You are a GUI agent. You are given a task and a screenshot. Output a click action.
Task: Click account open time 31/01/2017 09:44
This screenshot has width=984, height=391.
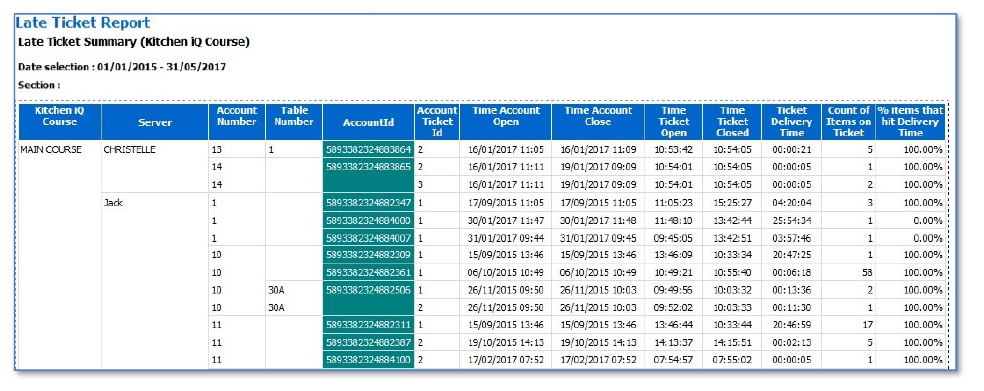[x=506, y=238]
